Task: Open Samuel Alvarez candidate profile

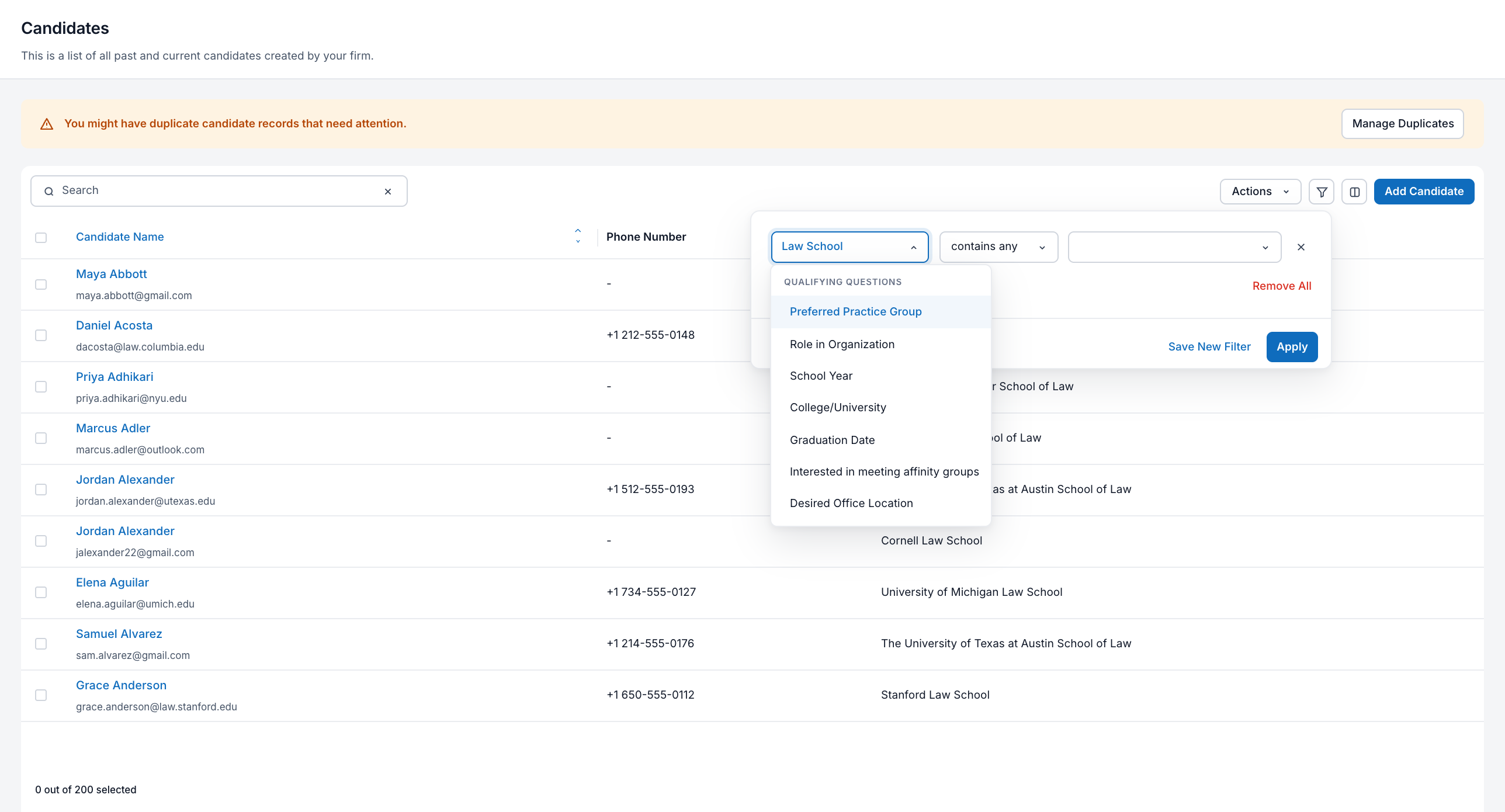Action: coord(119,634)
